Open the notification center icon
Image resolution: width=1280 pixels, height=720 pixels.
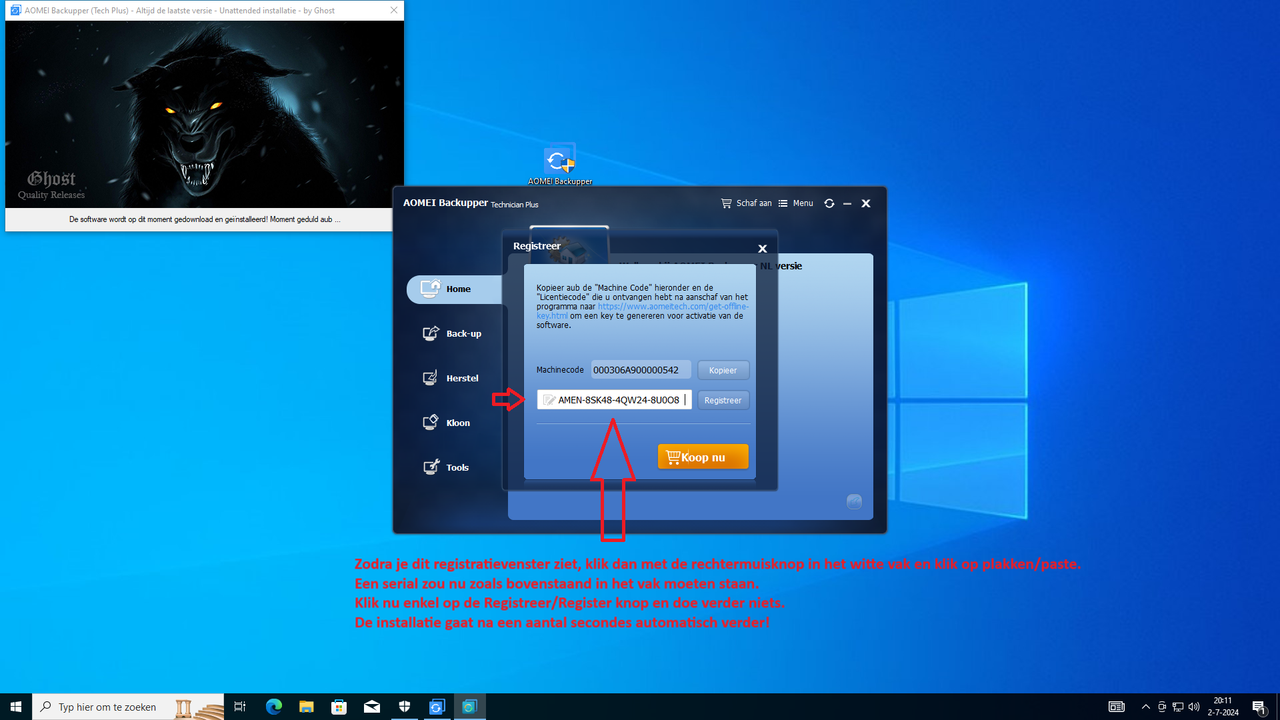tap(1259, 707)
